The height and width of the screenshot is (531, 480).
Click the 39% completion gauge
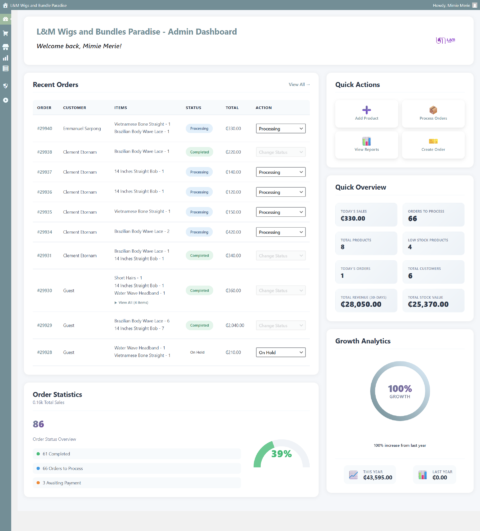(x=281, y=454)
